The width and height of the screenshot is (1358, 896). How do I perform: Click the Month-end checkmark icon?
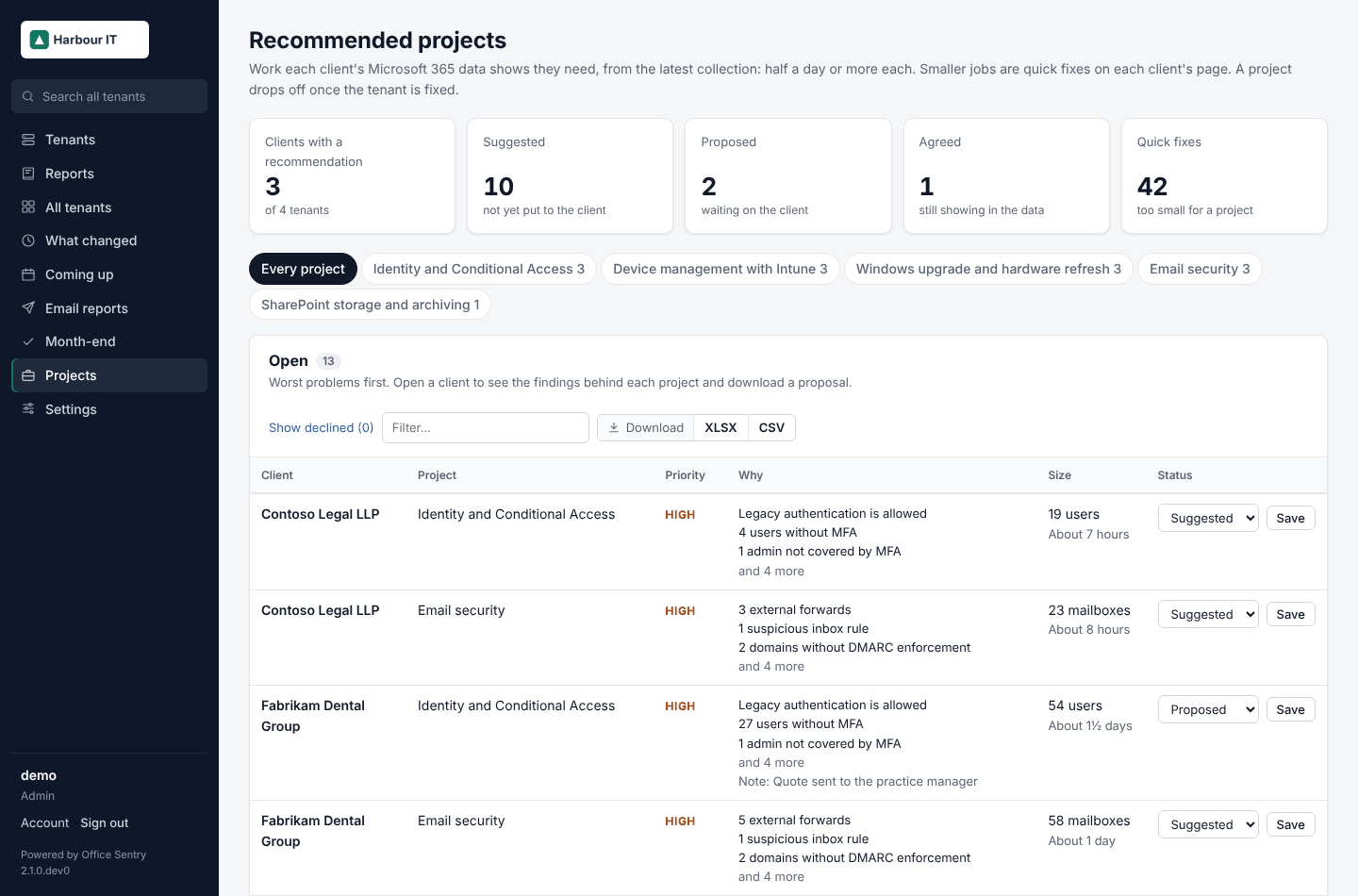[x=28, y=341]
